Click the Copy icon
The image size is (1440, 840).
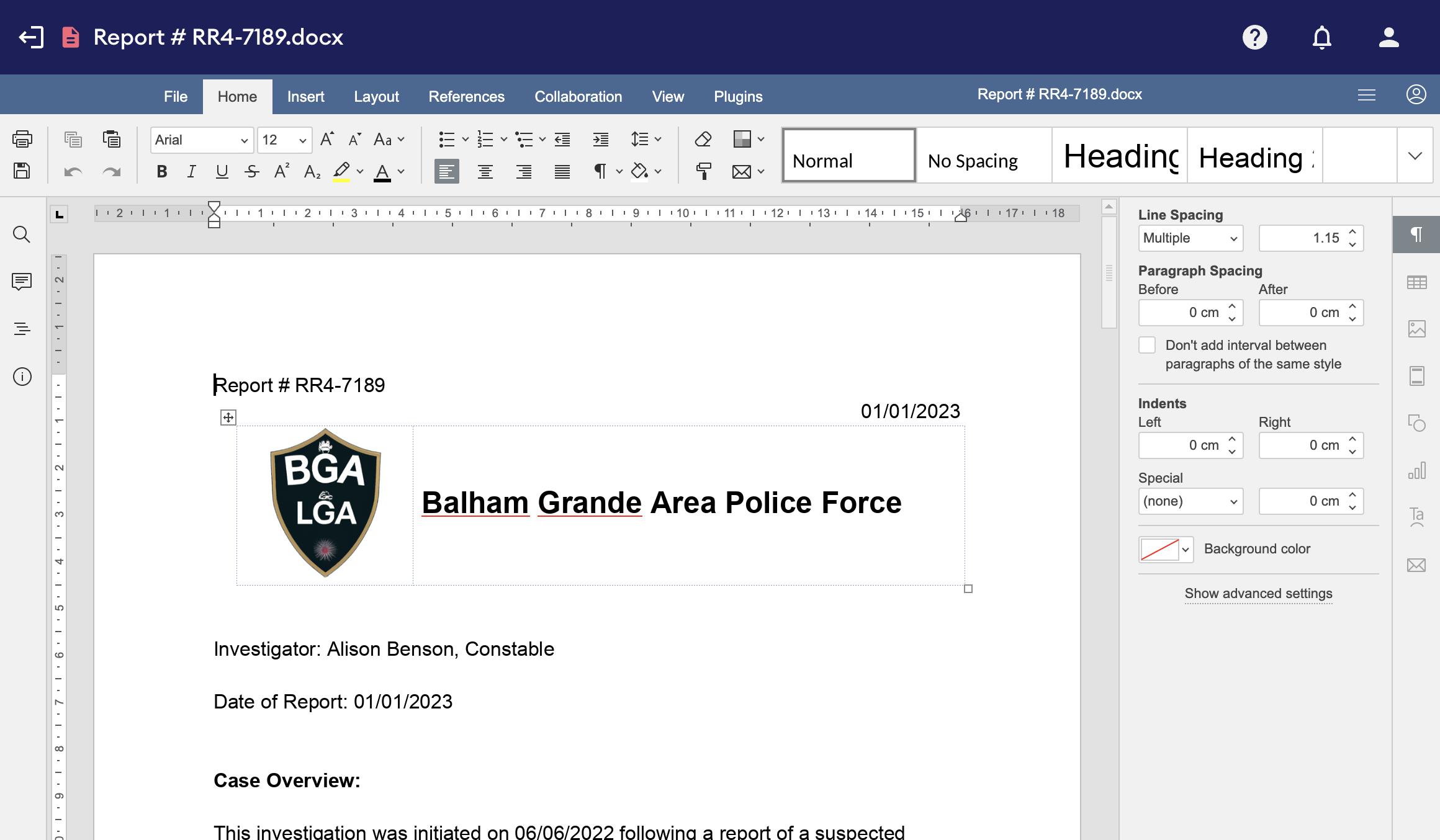[x=73, y=139]
